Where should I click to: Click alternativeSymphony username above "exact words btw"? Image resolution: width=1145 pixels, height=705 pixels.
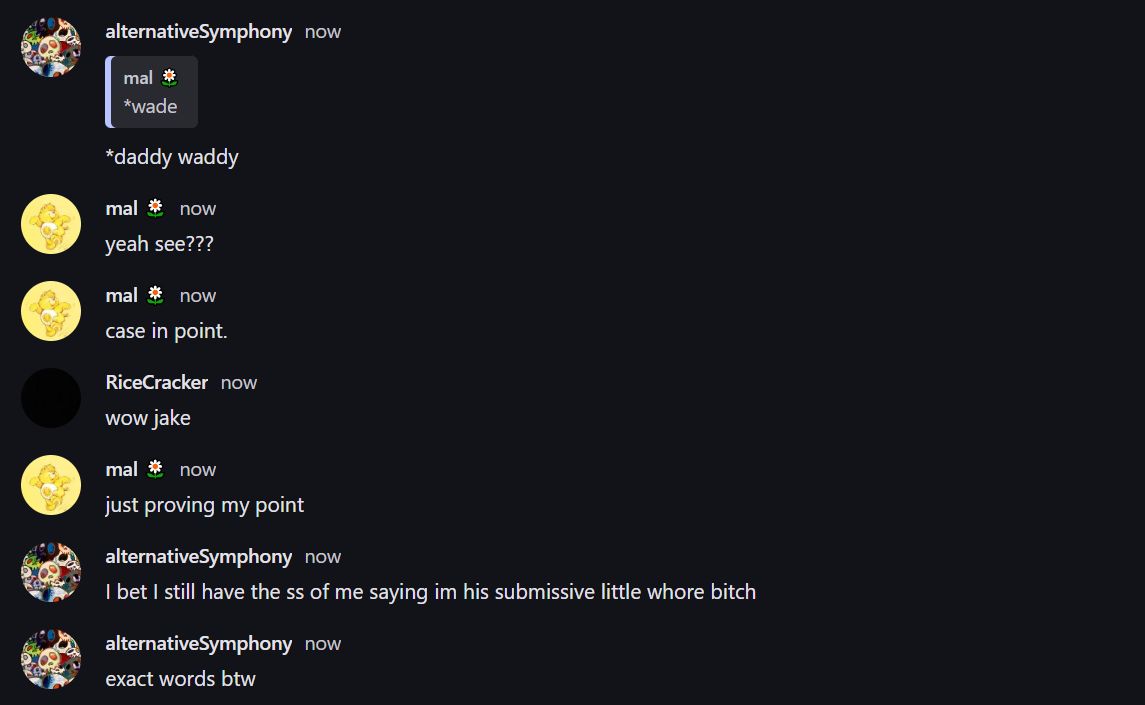[198, 643]
